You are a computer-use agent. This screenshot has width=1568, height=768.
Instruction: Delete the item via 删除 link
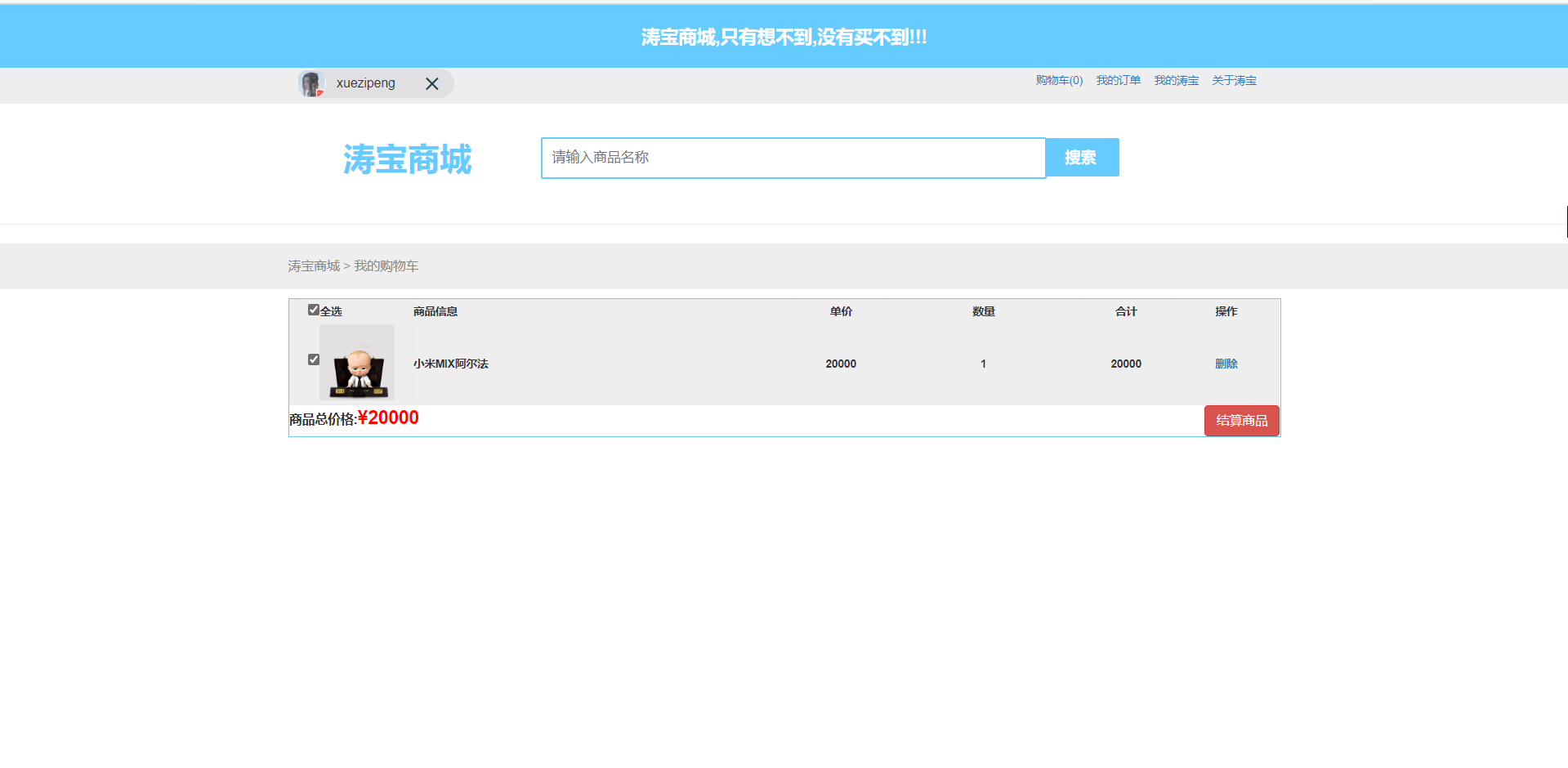[1226, 364]
